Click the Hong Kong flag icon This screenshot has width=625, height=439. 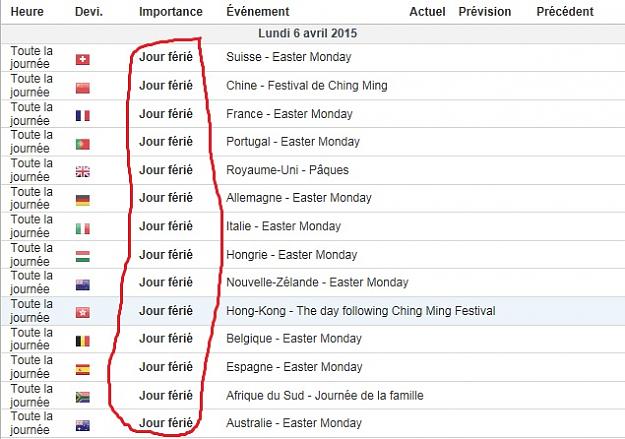[83, 313]
